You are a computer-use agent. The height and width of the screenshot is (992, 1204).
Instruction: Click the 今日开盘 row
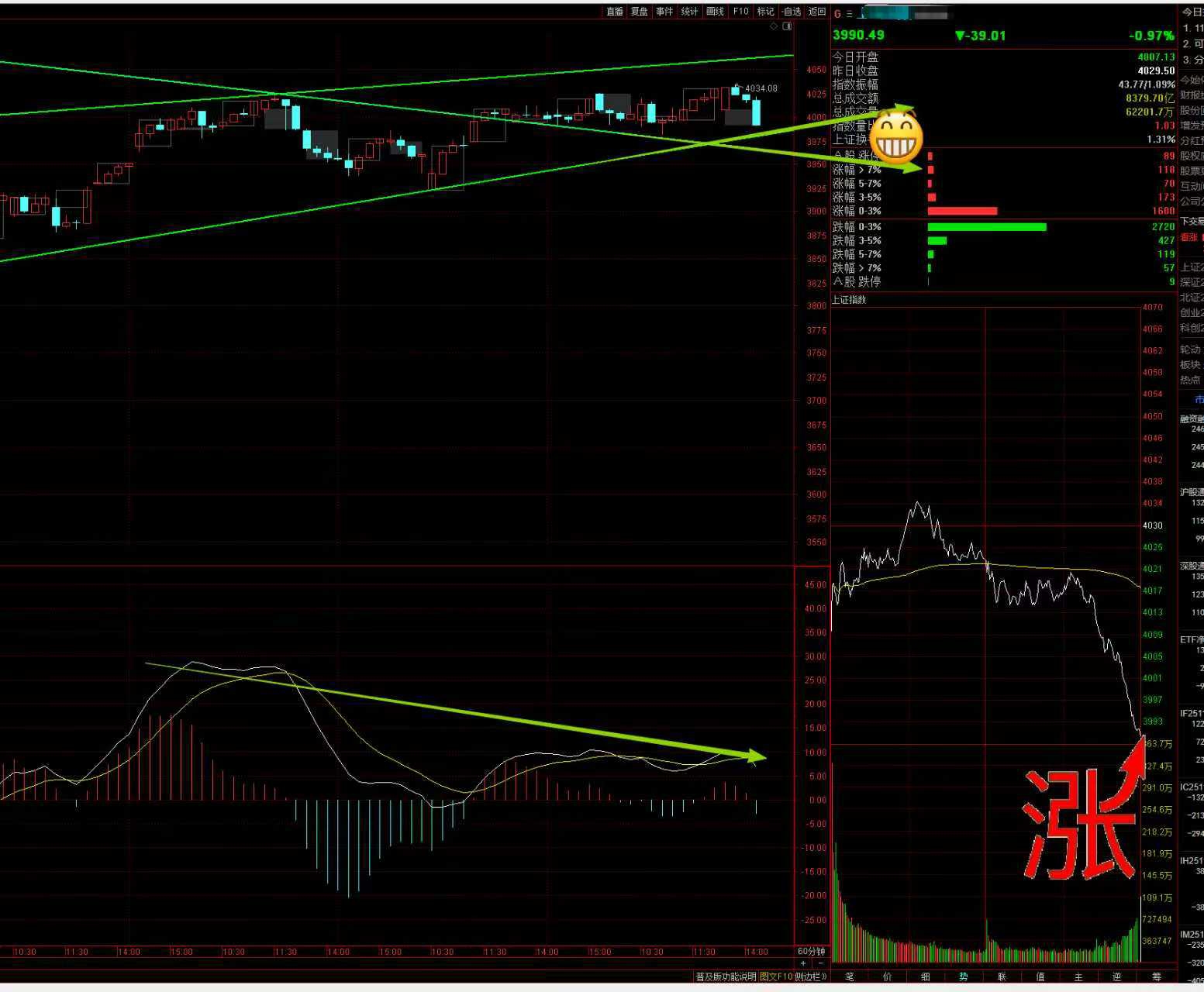pyautogui.click(x=1004, y=57)
